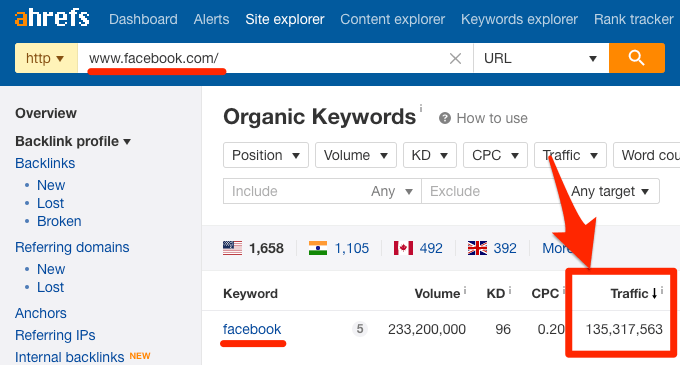Open the Position filter dropdown

pos(266,155)
